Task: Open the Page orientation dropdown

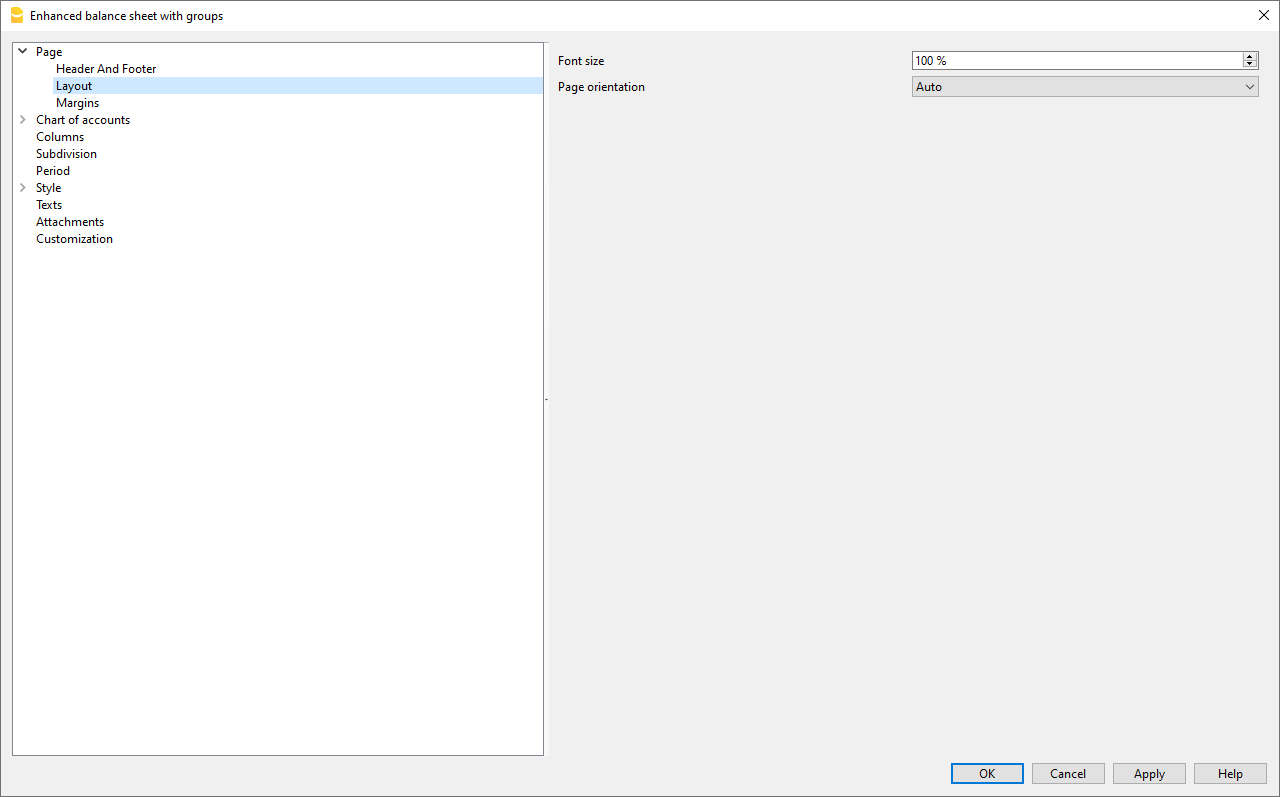Action: point(1084,87)
